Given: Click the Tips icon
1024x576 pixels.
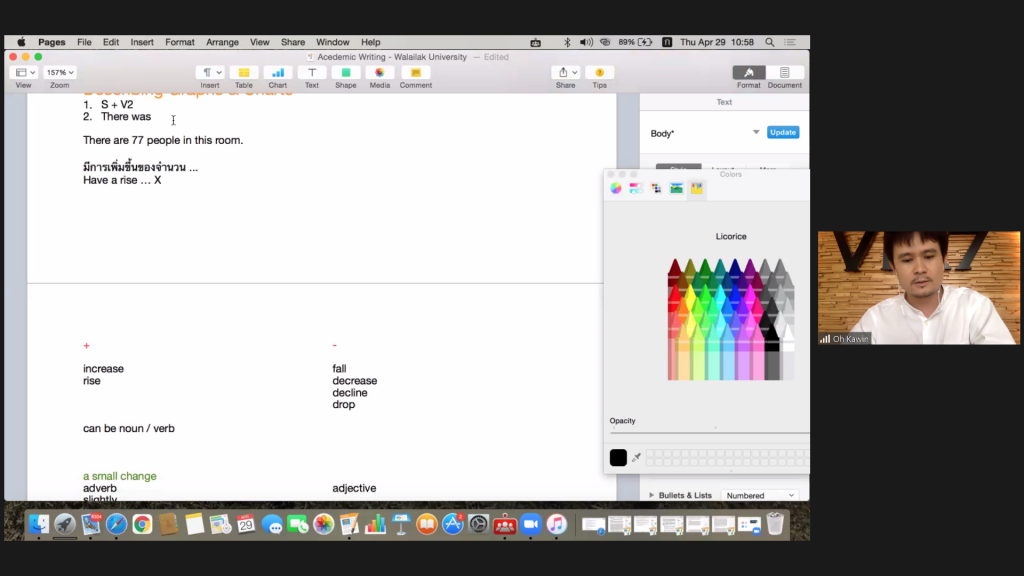Looking at the screenshot, I should (x=599, y=73).
